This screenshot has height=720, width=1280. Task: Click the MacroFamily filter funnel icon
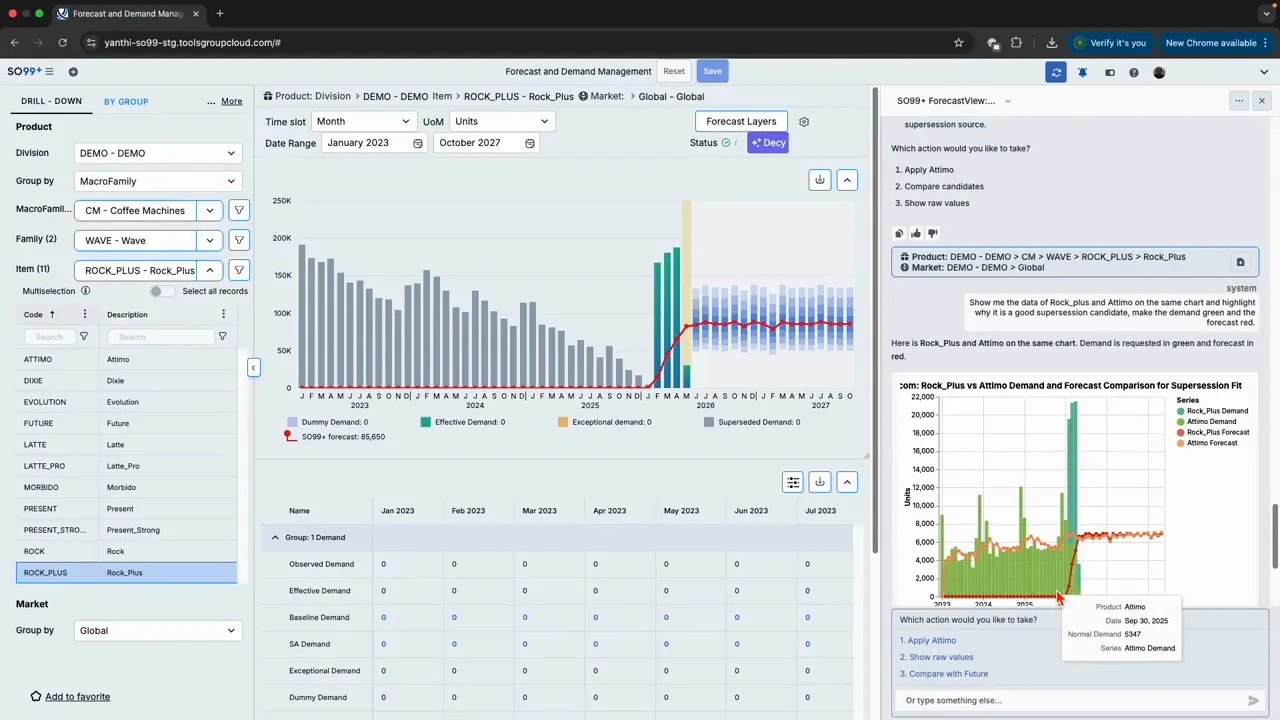[x=239, y=210]
